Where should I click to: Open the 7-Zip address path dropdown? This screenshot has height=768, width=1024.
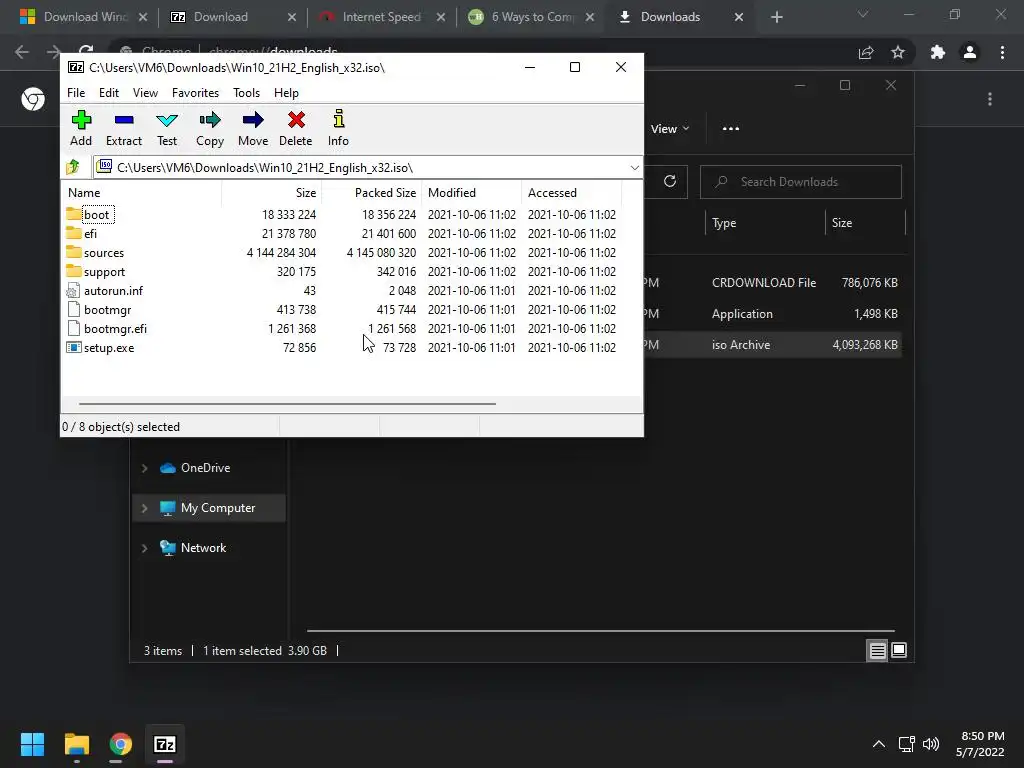[634, 168]
